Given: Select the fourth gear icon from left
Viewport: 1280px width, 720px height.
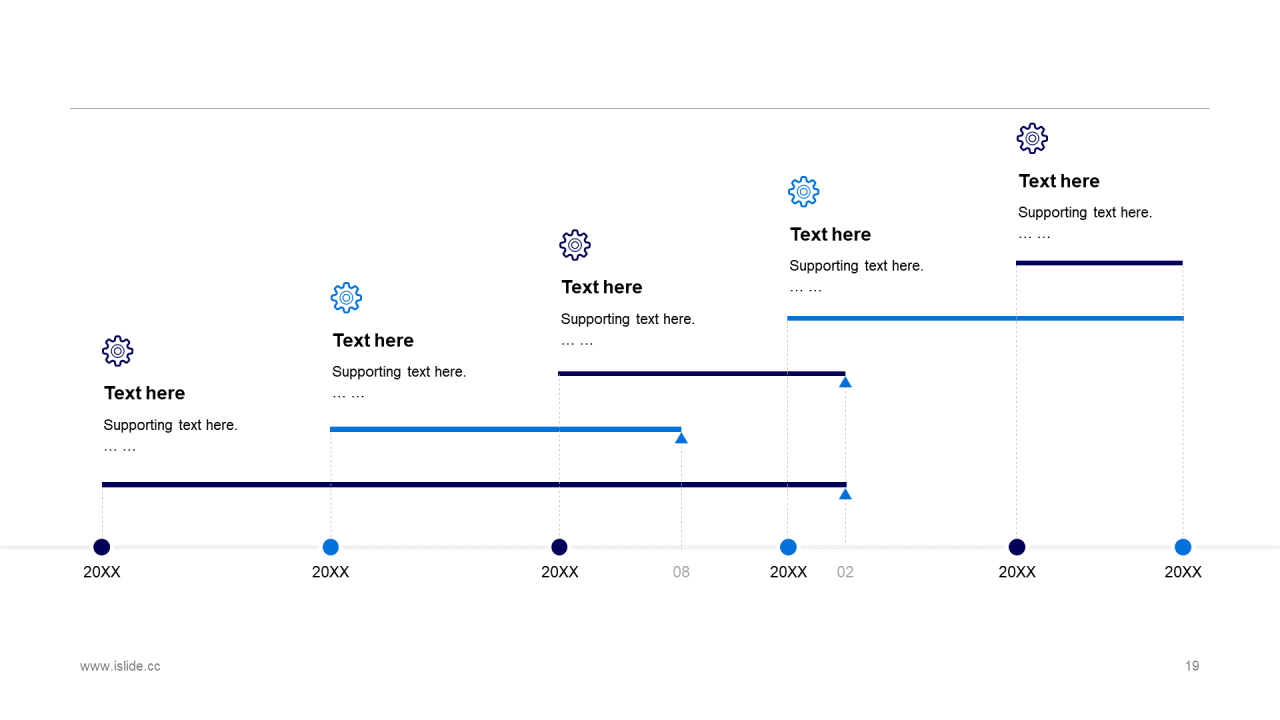Looking at the screenshot, I should pos(803,192).
